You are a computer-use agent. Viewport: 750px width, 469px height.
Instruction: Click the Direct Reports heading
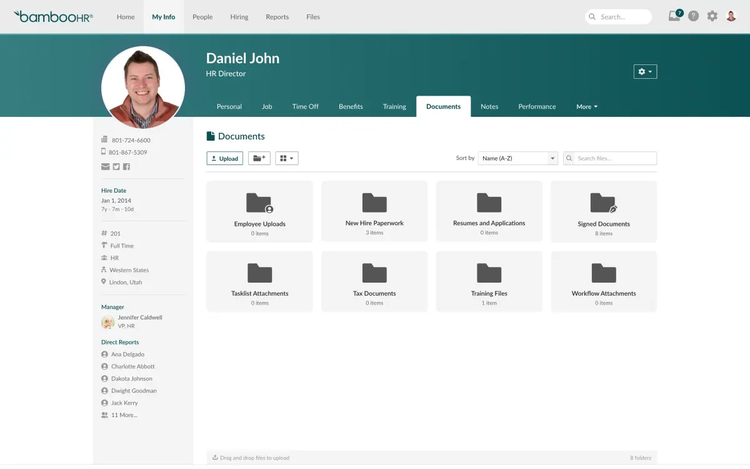(120, 342)
